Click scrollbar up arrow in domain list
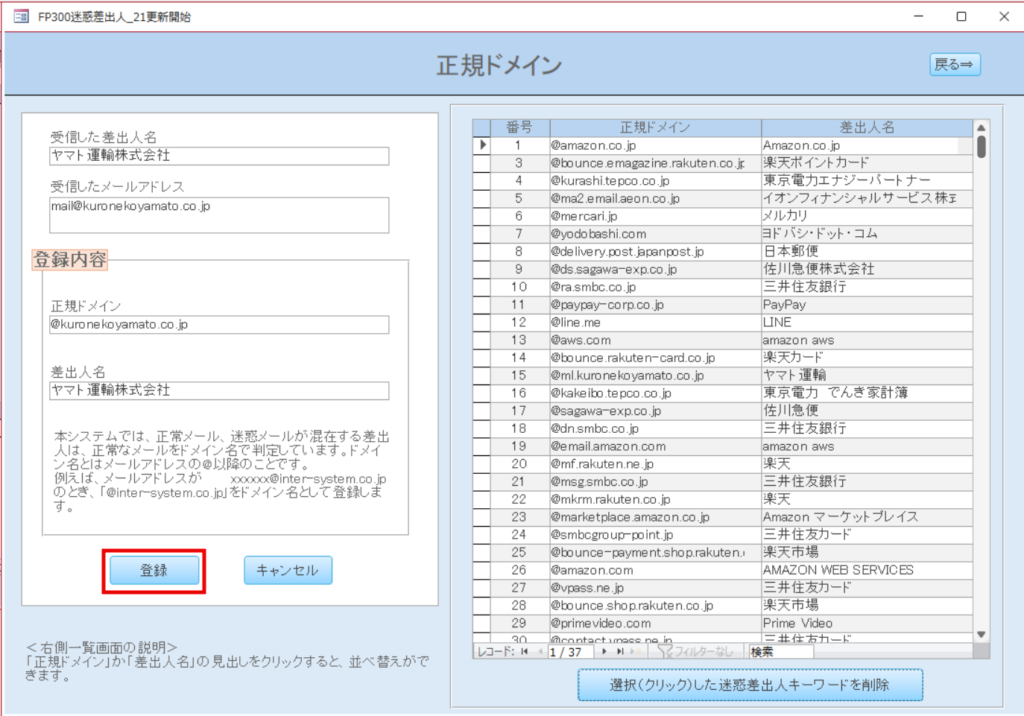 click(x=981, y=127)
